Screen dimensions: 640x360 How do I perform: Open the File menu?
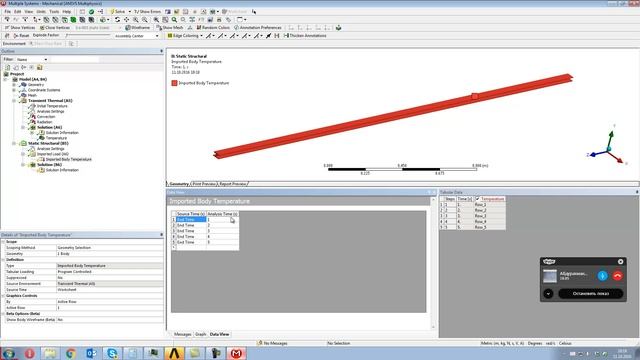pos(8,11)
